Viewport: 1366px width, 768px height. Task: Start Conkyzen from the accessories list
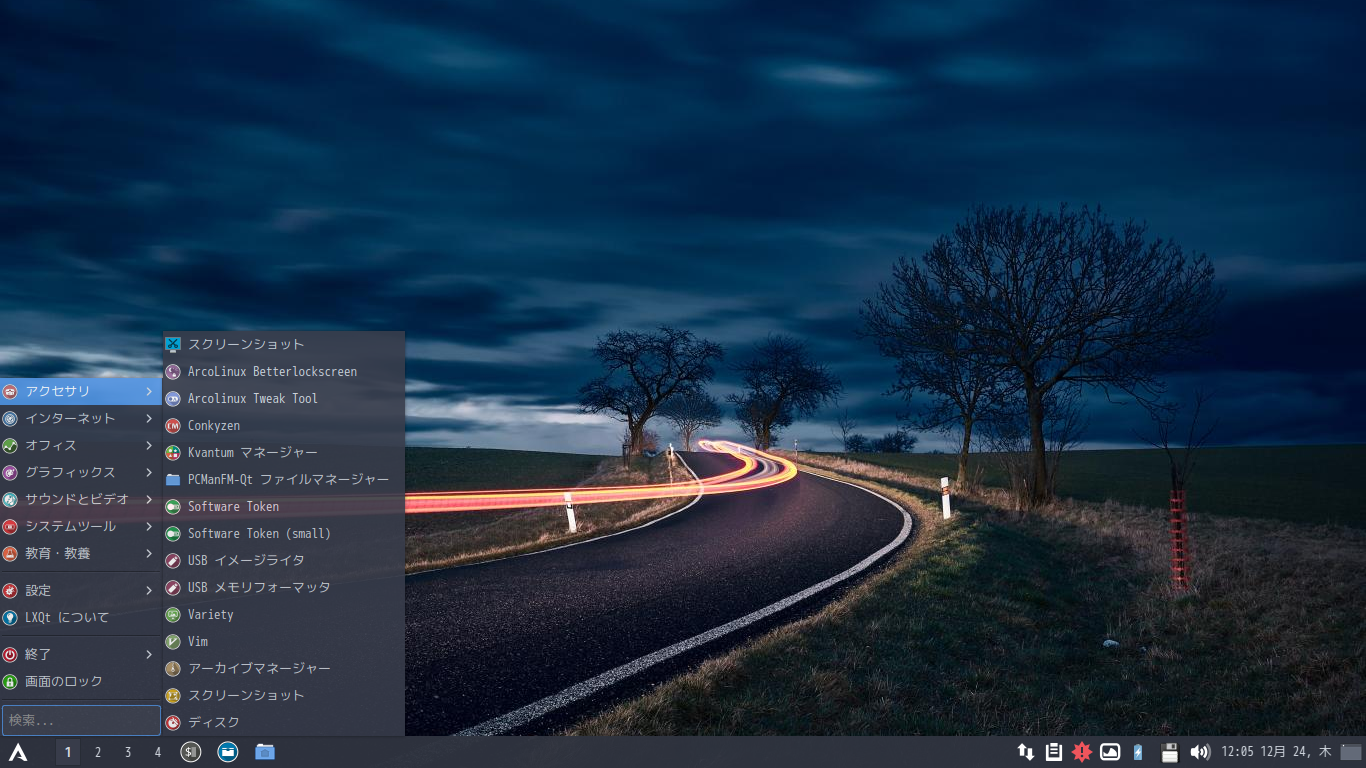tap(284, 425)
